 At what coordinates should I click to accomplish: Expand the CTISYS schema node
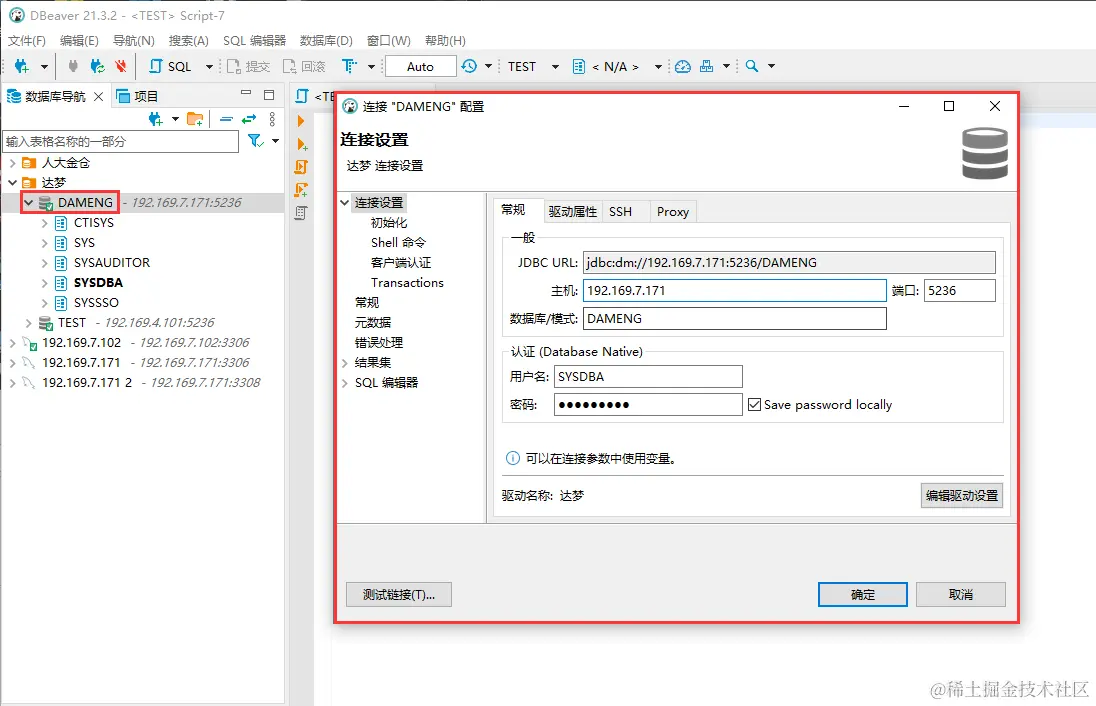44,223
